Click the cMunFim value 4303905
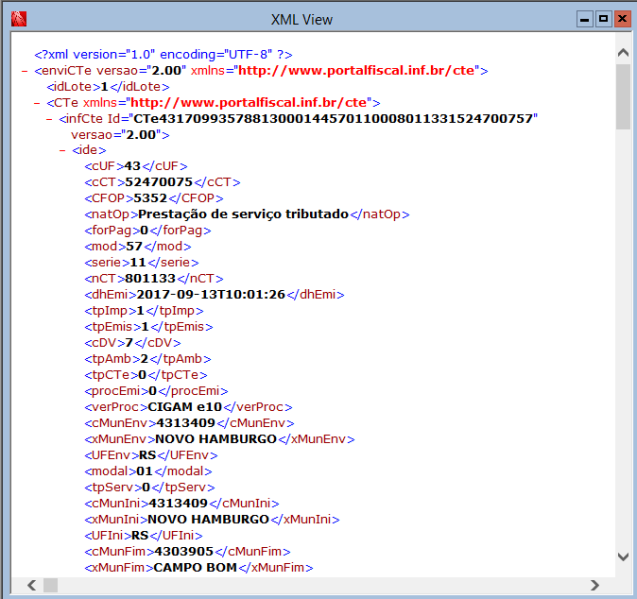The image size is (637, 599). pyautogui.click(x=184, y=551)
